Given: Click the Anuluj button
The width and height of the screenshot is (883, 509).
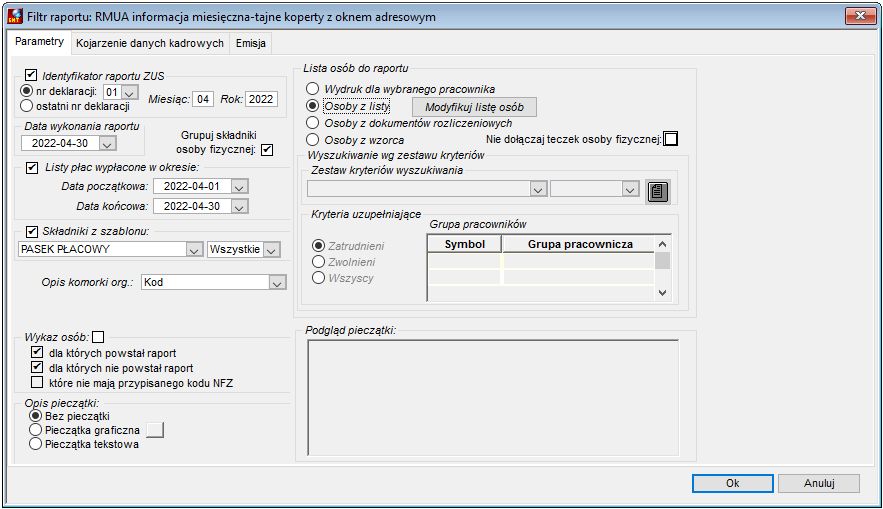Looking at the screenshot, I should tap(819, 483).
